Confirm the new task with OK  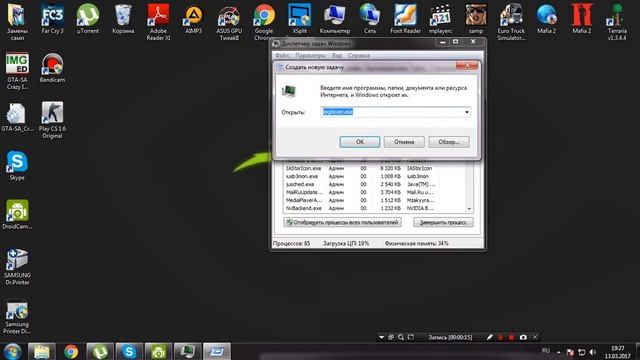coord(360,142)
